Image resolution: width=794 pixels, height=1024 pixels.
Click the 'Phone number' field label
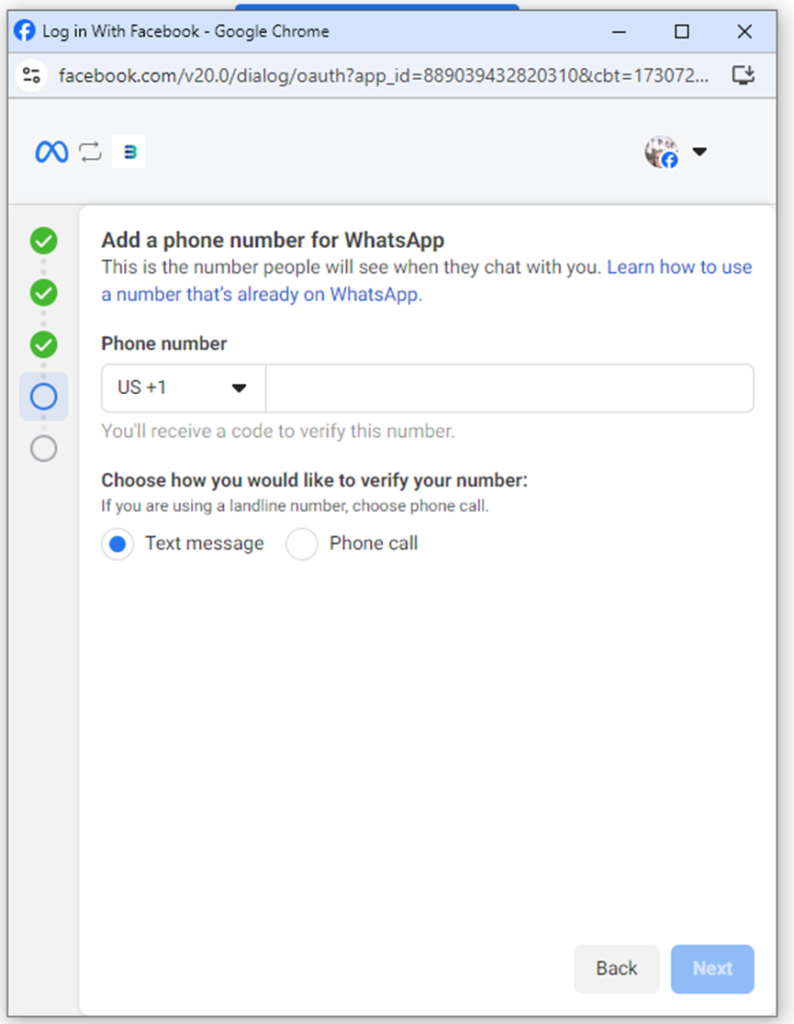[x=164, y=344]
